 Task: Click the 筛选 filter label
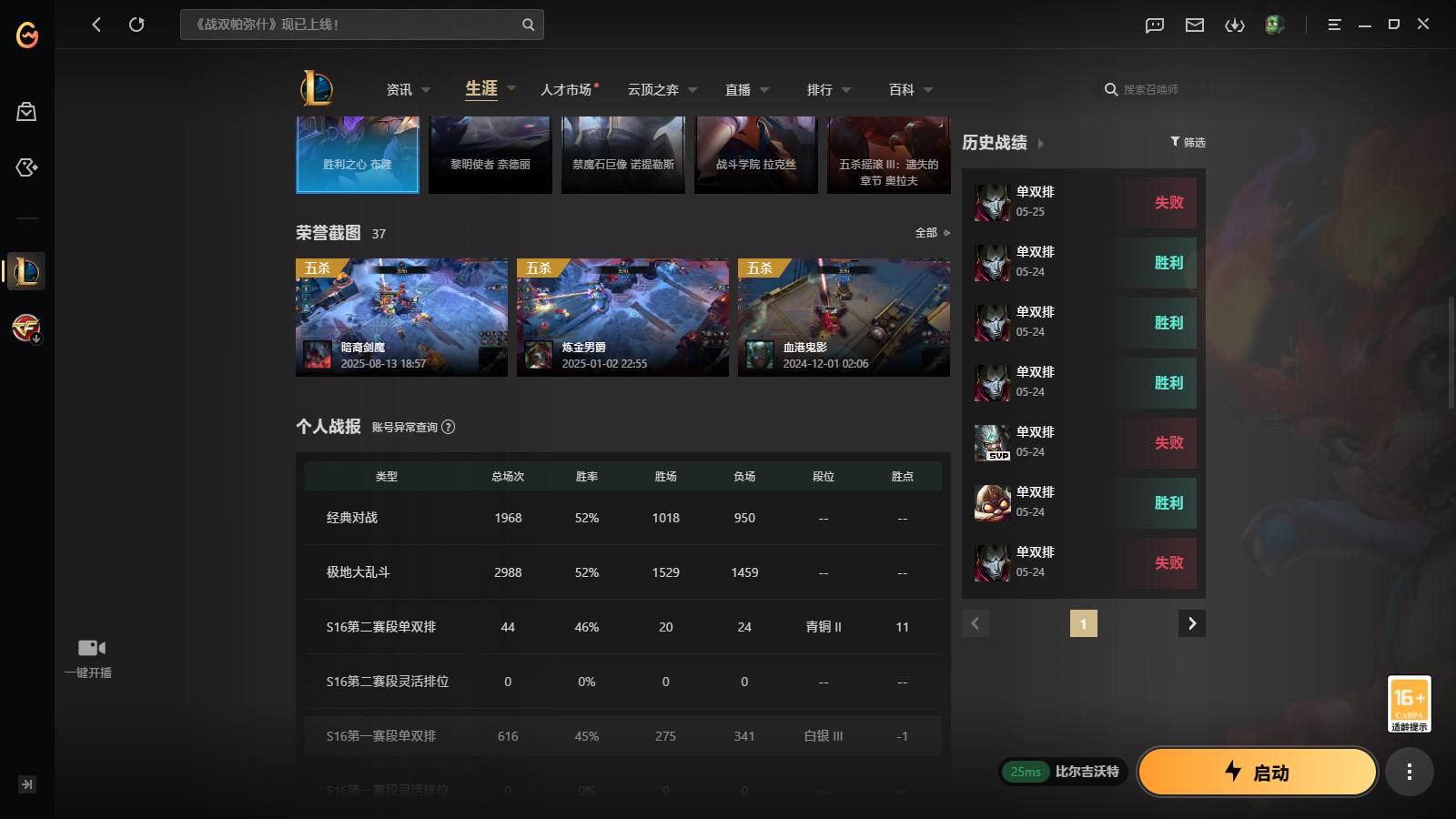point(1194,142)
